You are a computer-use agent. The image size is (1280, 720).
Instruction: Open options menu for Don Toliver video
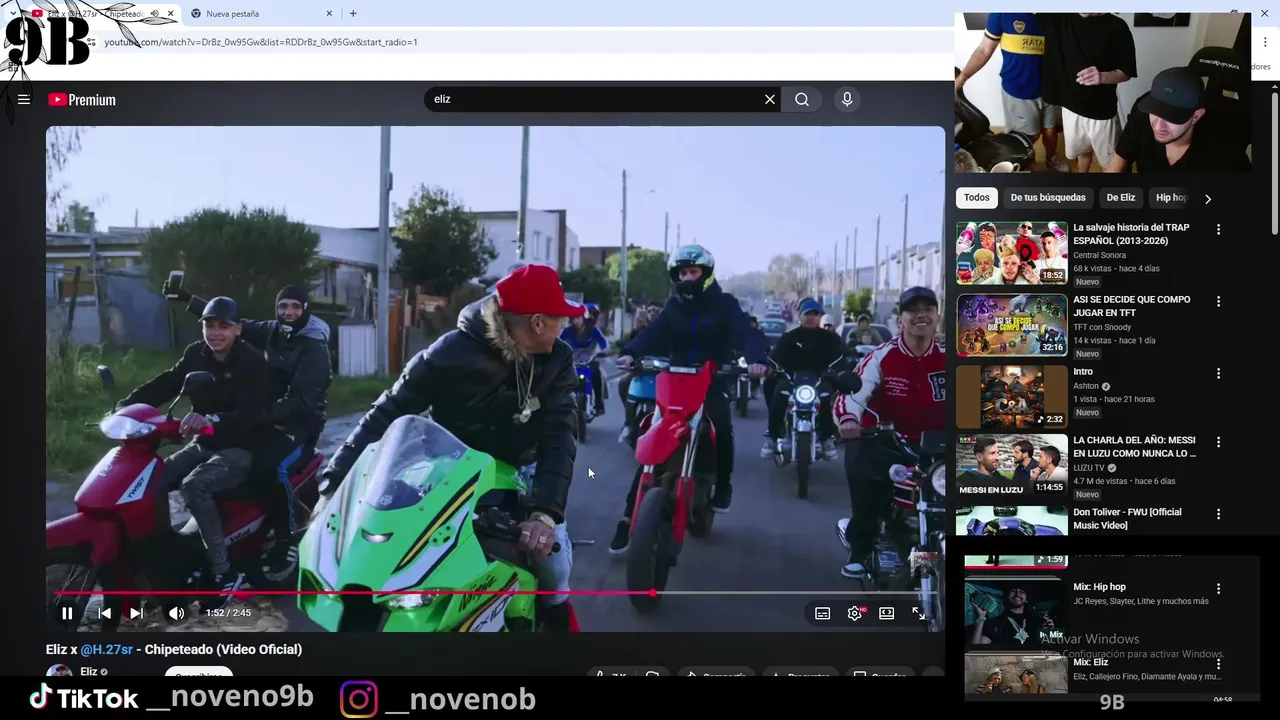coord(1218,513)
